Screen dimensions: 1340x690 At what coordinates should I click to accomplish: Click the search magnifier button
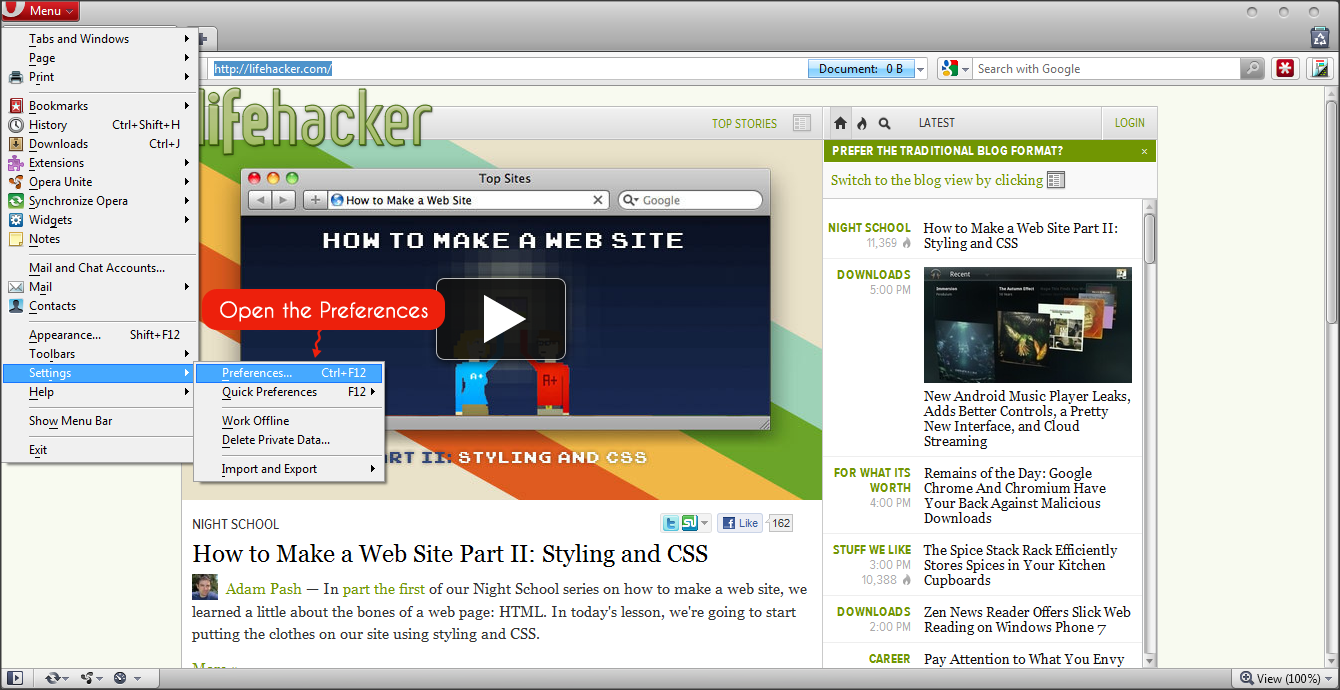click(x=1253, y=69)
